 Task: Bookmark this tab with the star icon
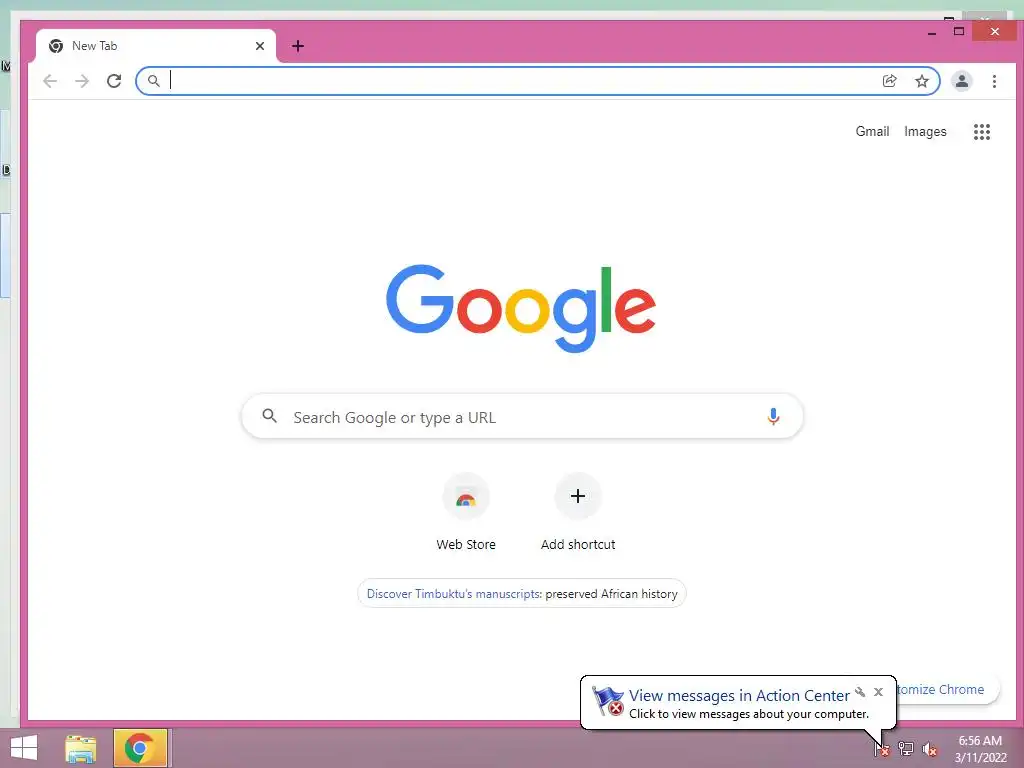[x=921, y=81]
